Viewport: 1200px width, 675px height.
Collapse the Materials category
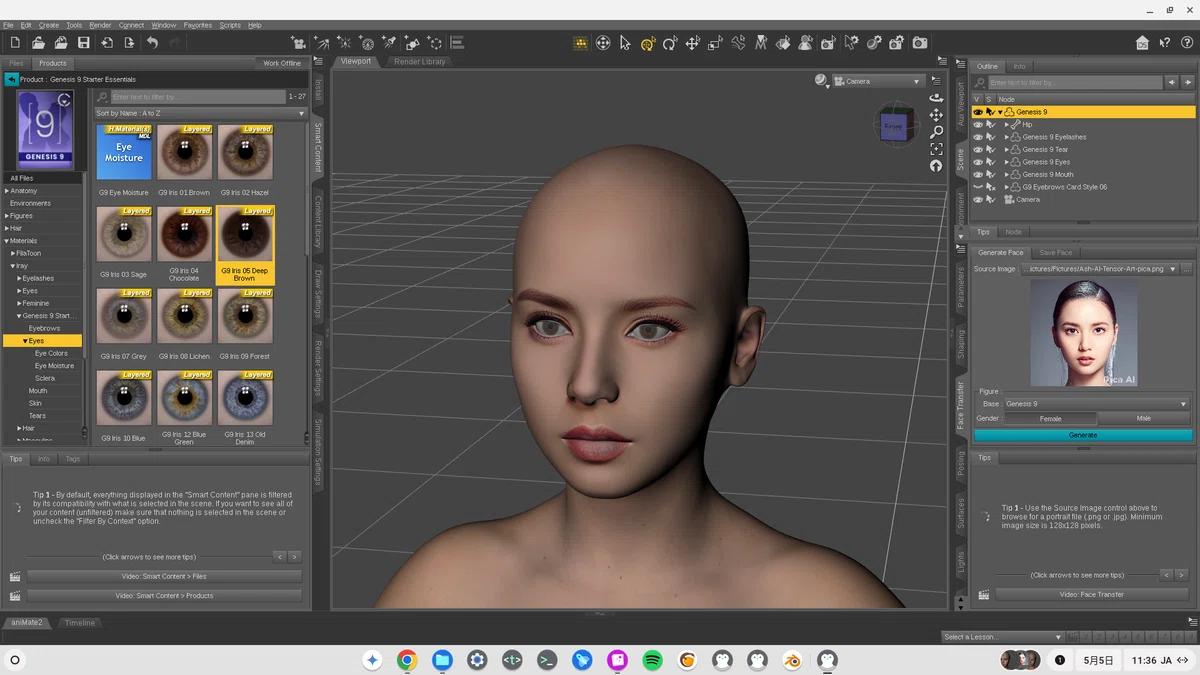point(7,241)
